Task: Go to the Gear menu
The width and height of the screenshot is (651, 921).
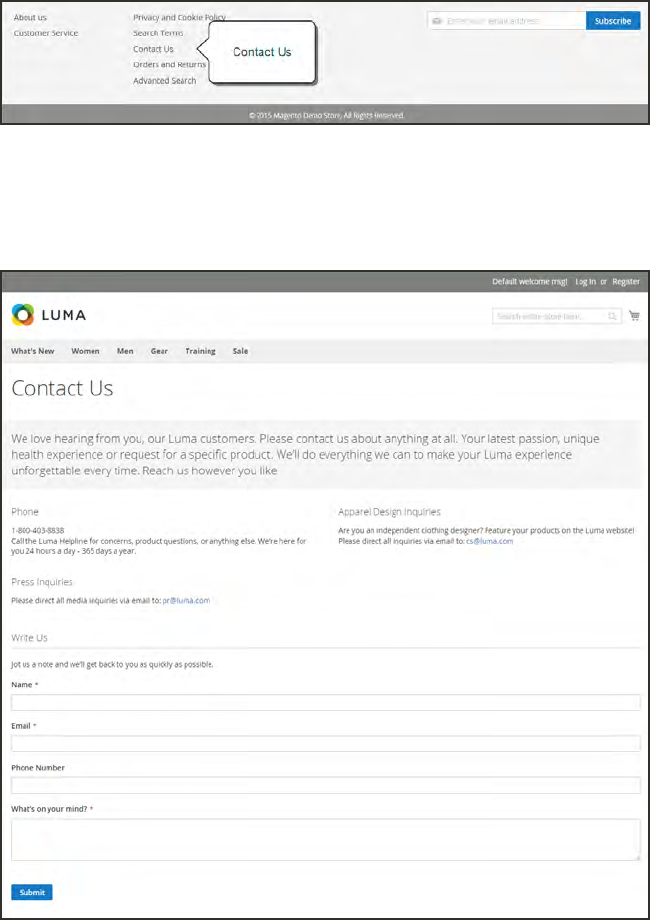Action: pos(159,351)
